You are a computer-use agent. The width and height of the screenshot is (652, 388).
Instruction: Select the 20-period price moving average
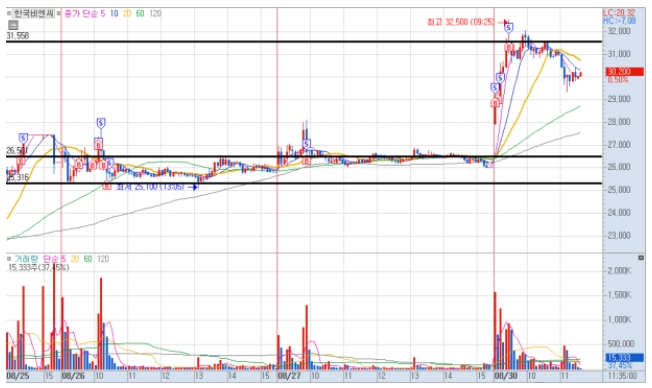[127, 13]
